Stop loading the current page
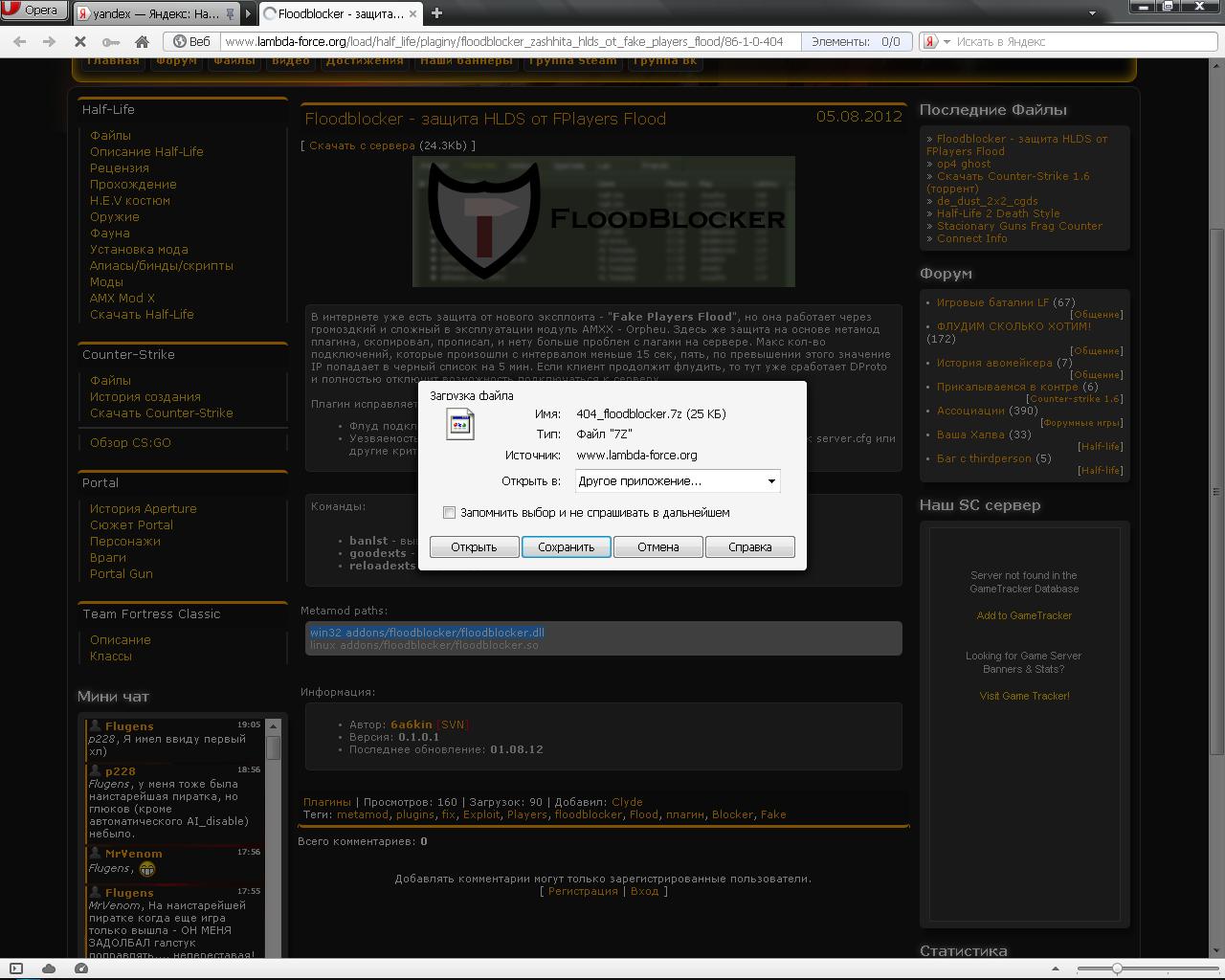The height and width of the screenshot is (980, 1225). 80,42
